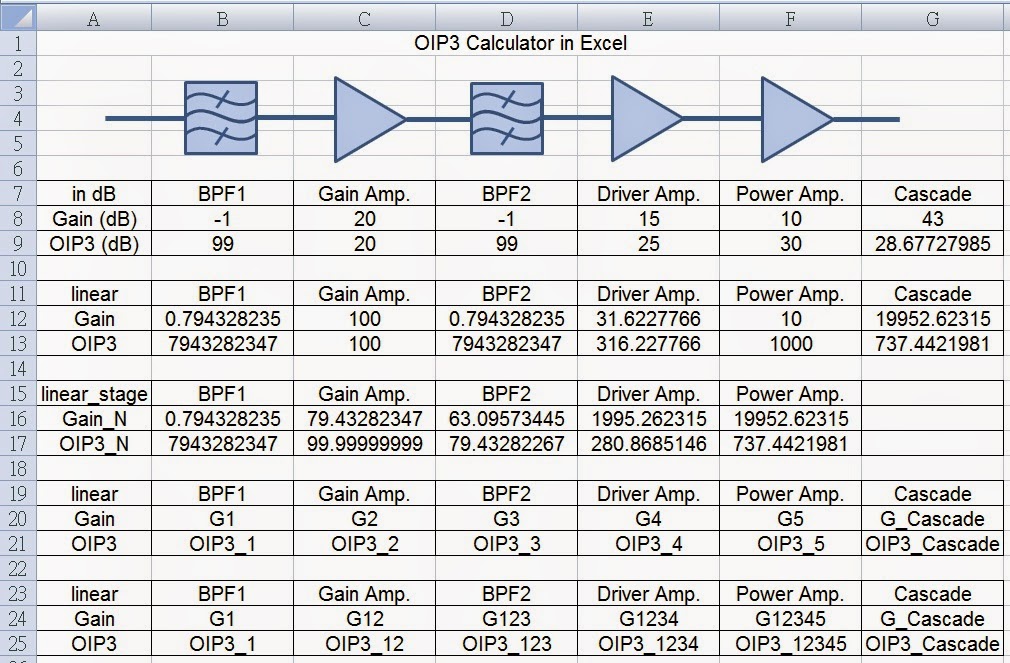1010x663 pixels.
Task: Select the cell showing 19952.62315 under Cascade
Action: point(931,318)
